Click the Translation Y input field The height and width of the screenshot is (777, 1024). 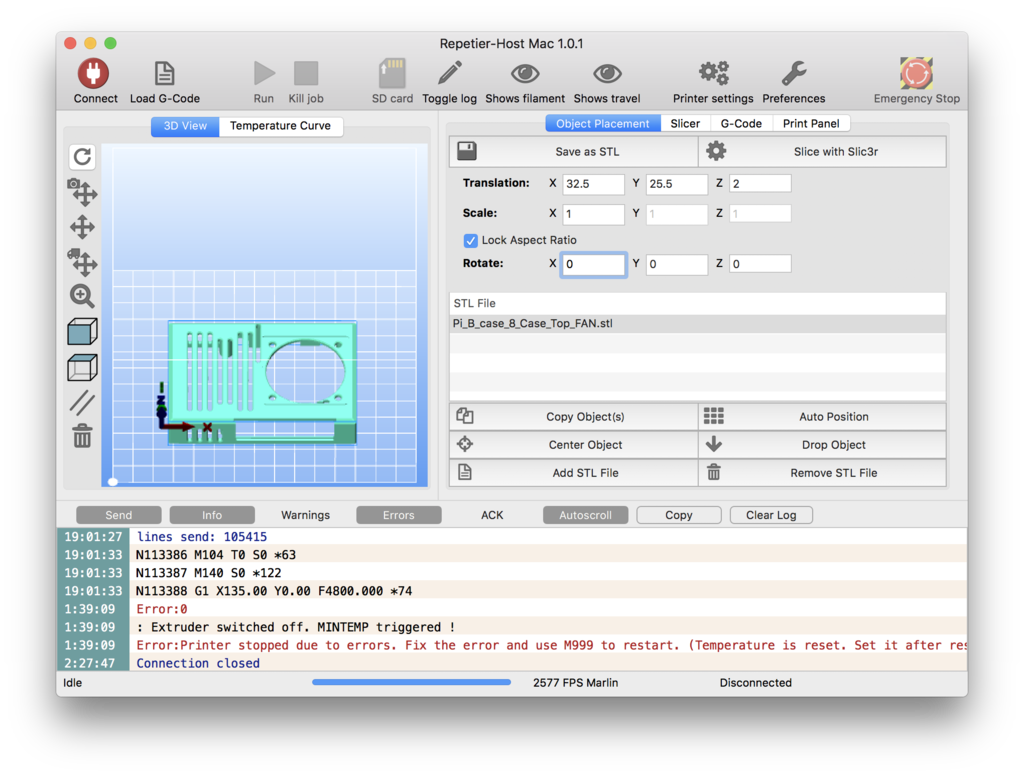(x=677, y=183)
